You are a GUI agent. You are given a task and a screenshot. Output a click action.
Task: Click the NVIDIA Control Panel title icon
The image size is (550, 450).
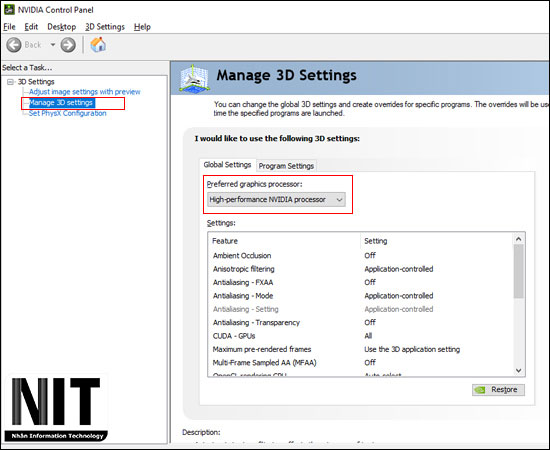click(9, 9)
